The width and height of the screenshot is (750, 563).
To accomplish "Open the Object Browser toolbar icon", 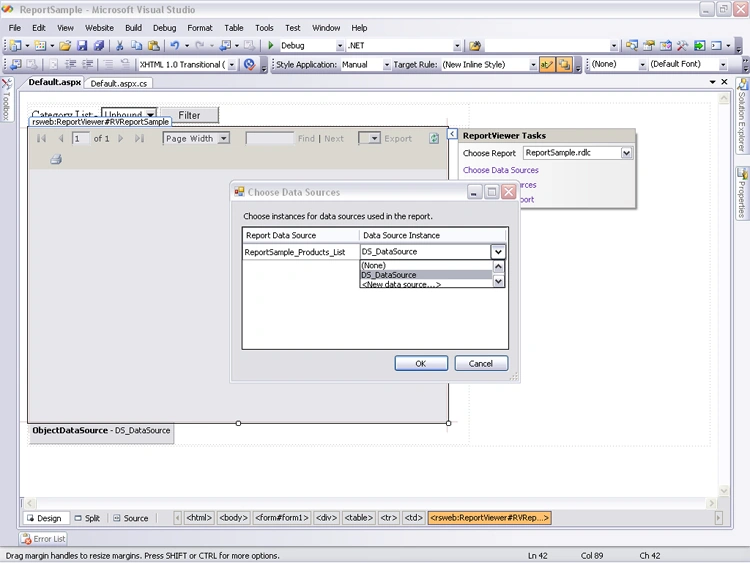I will [x=665, y=45].
